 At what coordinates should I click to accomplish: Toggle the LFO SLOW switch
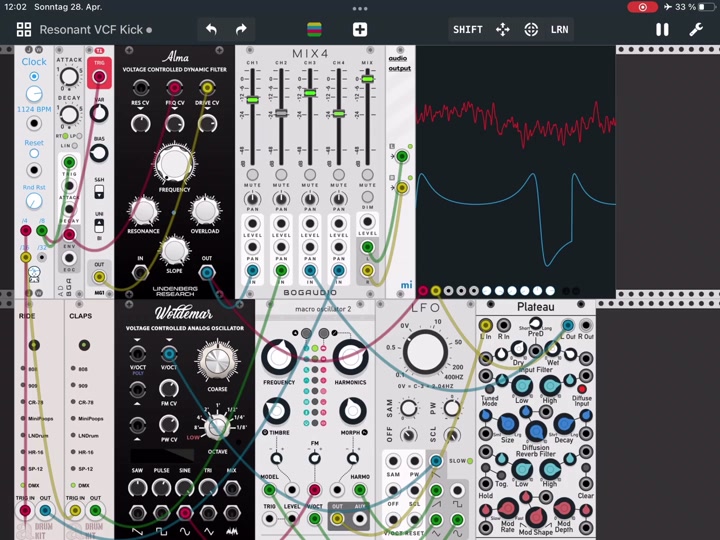coord(470,461)
